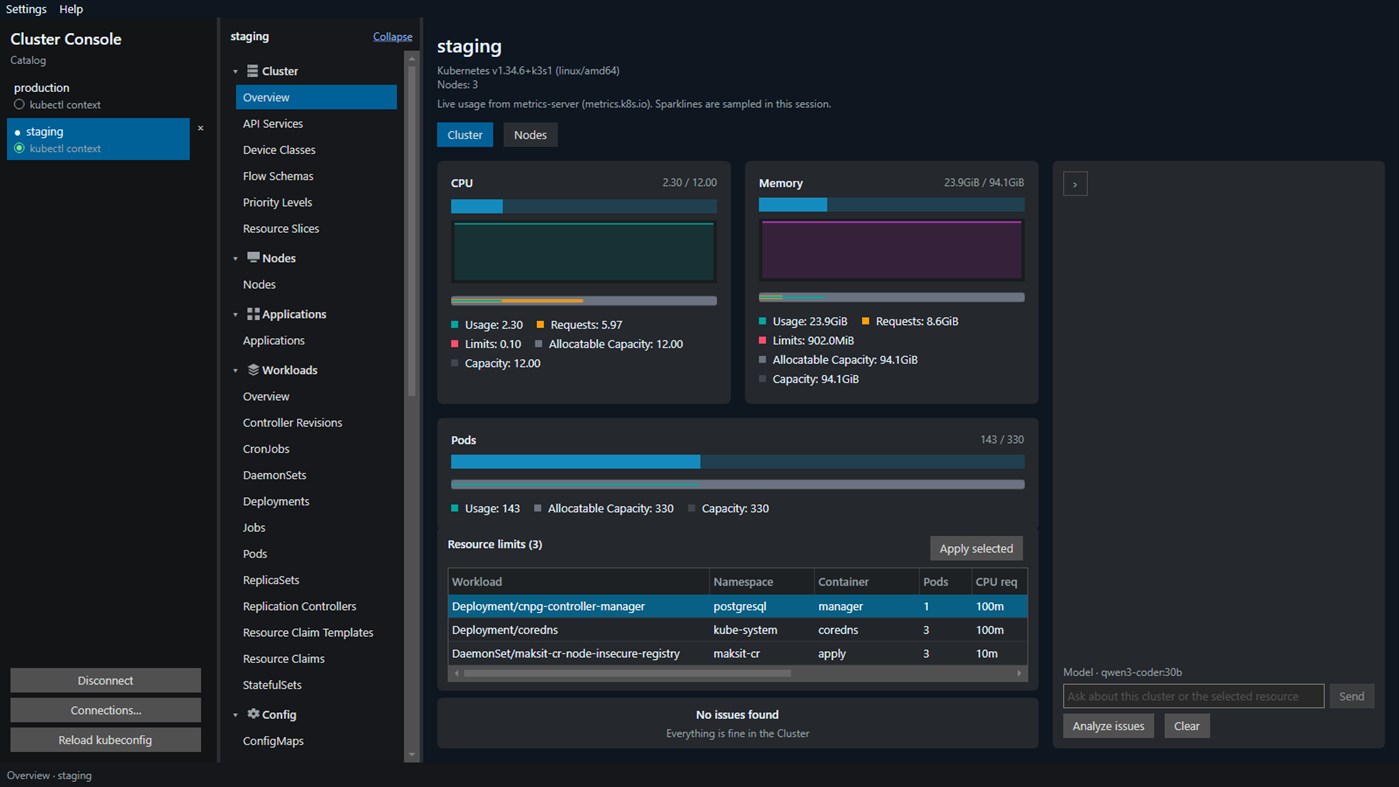This screenshot has height=787, width=1399.
Task: Select the Deployment/coredns row in the table
Action: click(738, 630)
